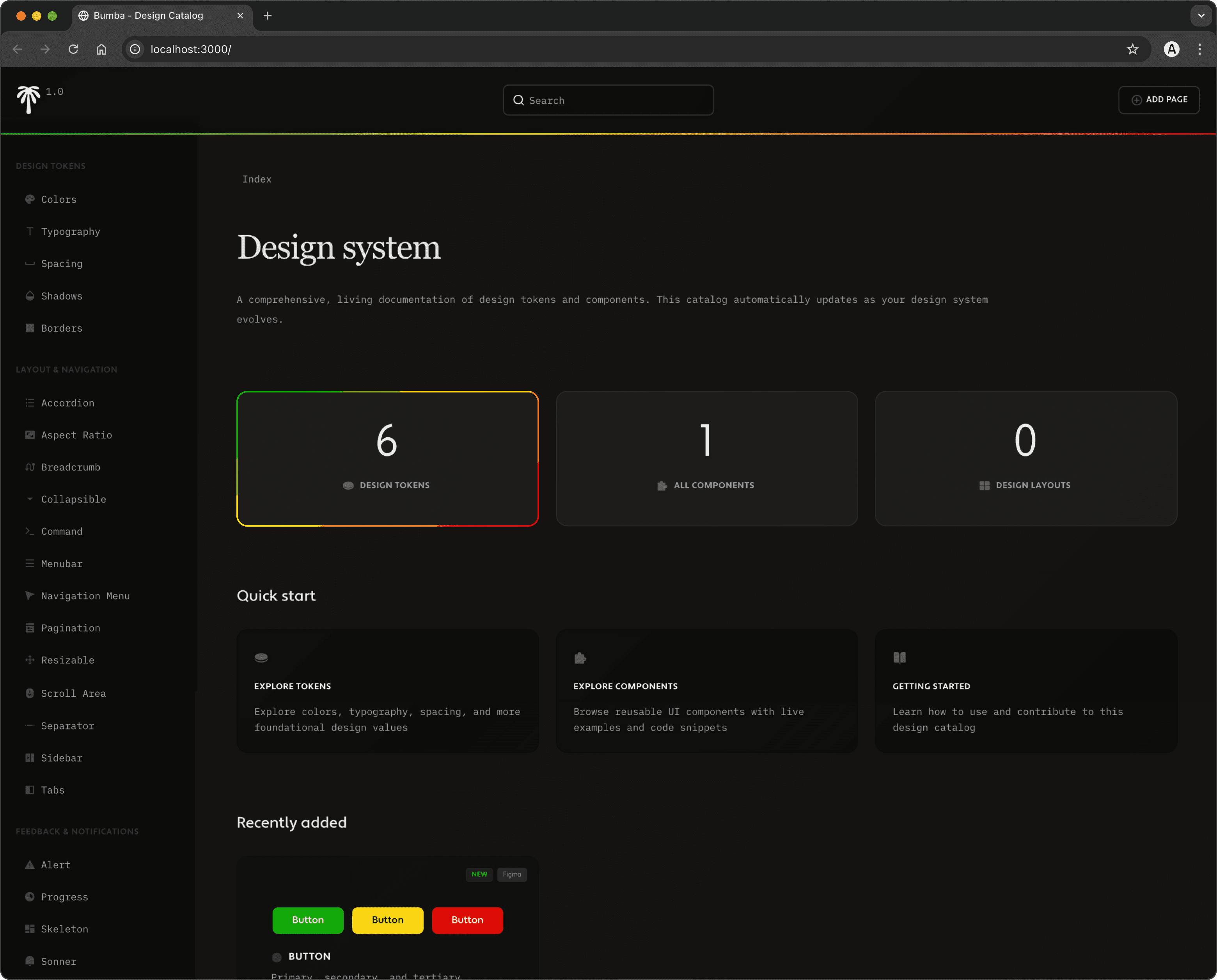The height and width of the screenshot is (980, 1217).
Task: Bookmark page with the star icon
Action: tap(1132, 49)
